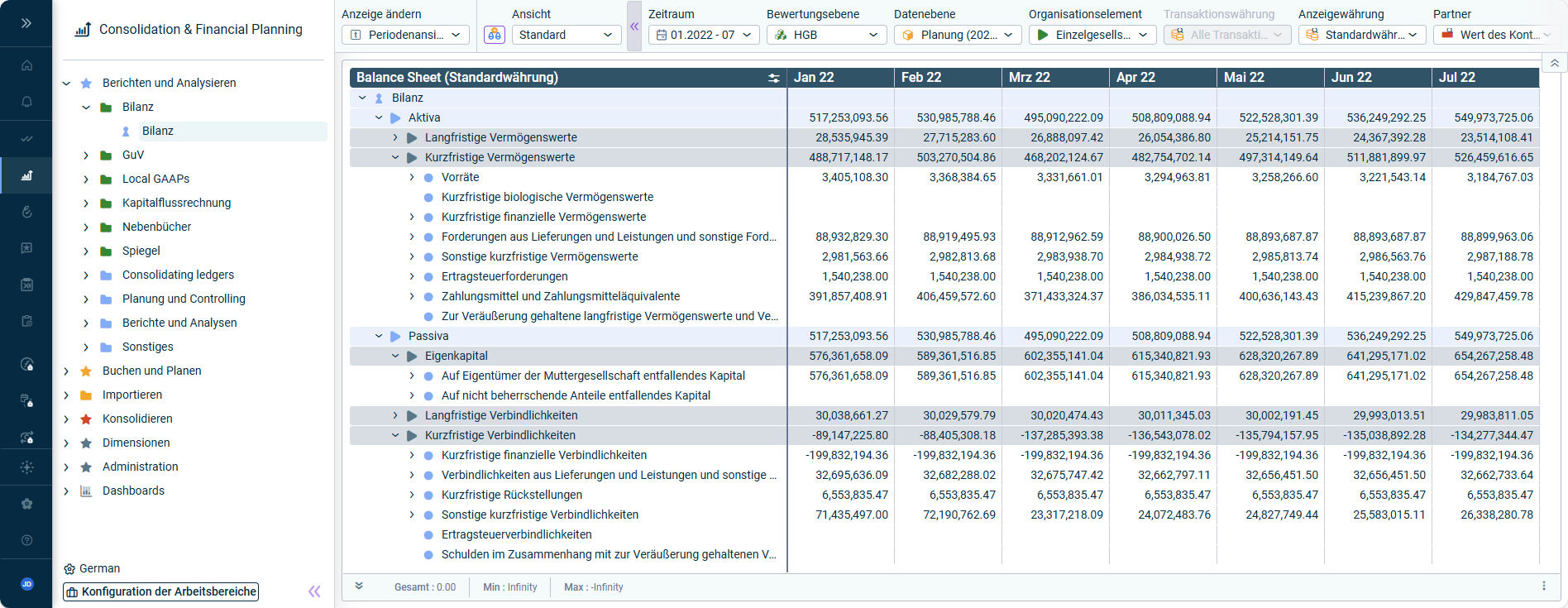Open the Organisationselement Einzelgesellschaft dropdown

(1092, 35)
